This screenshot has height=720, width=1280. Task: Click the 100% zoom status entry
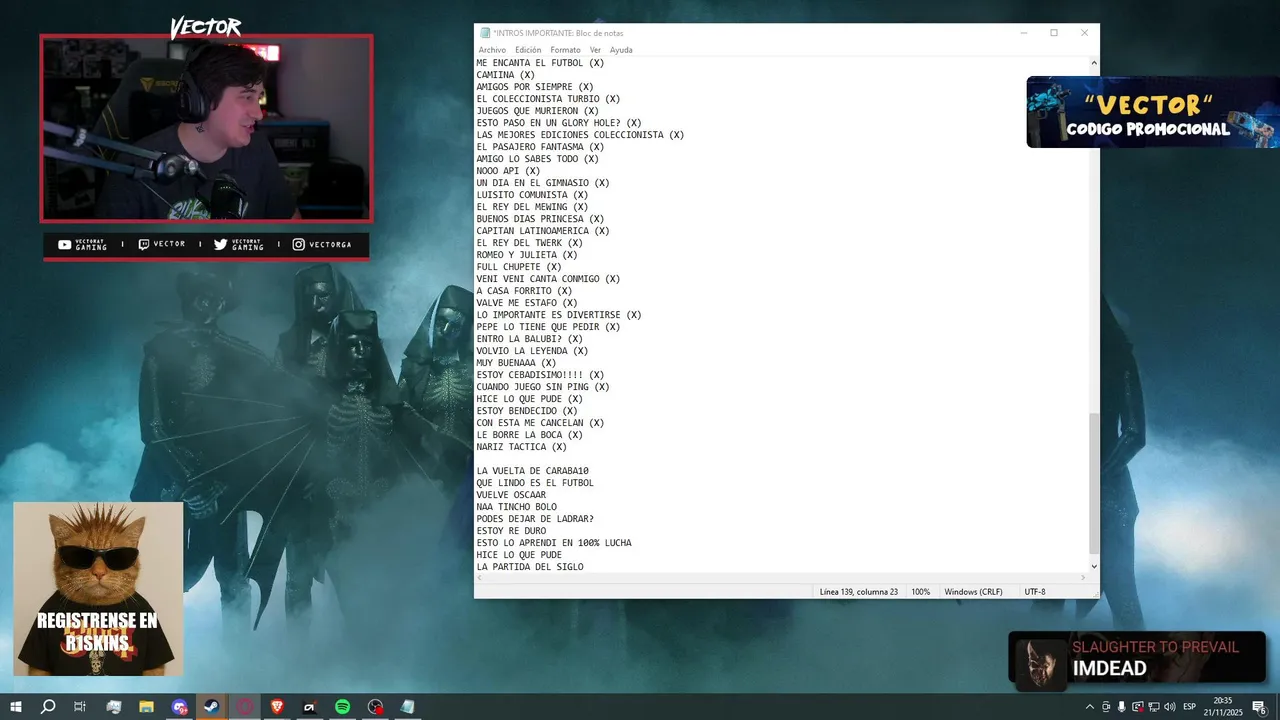(x=920, y=592)
